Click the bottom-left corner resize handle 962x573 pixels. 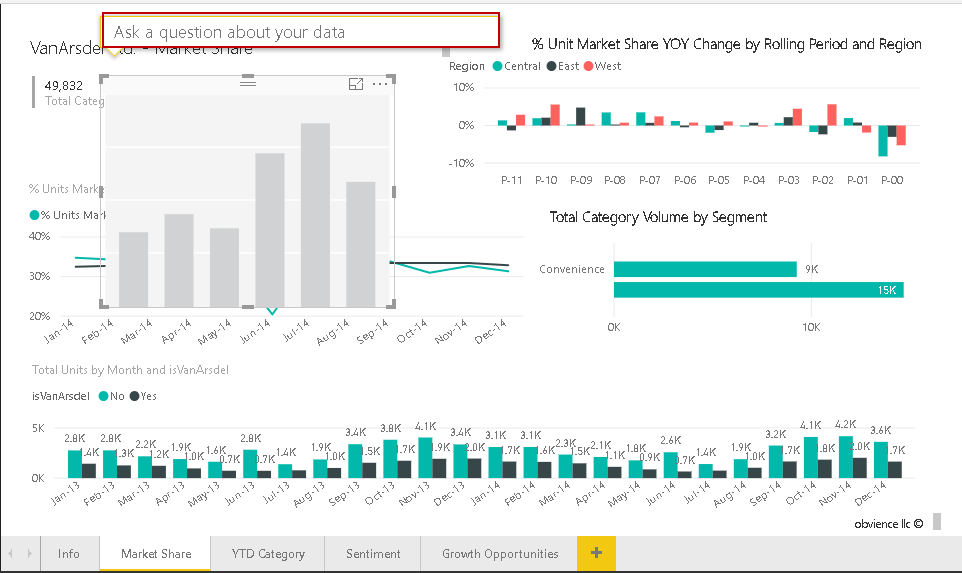click(x=104, y=304)
